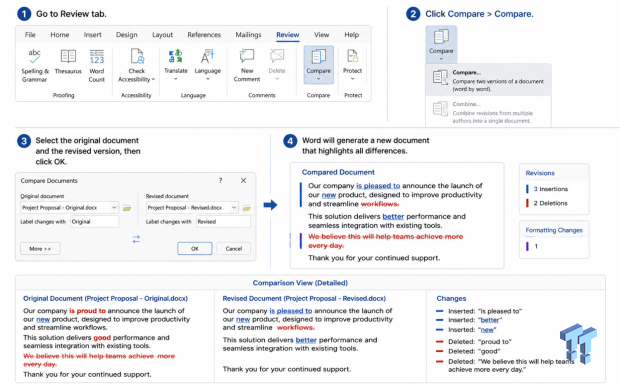Click the Original Document (Project Proposal - Original.docx) heading
This screenshot has height=385, width=620.
point(105,298)
